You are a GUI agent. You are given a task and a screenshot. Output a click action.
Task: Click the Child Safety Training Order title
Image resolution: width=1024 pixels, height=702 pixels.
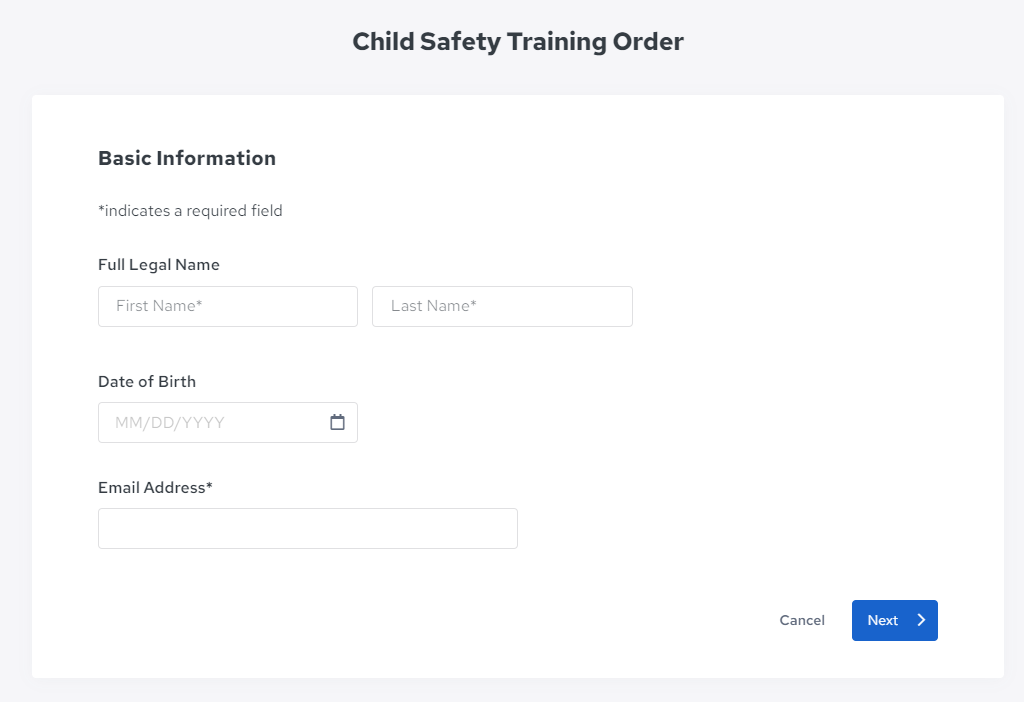point(518,42)
